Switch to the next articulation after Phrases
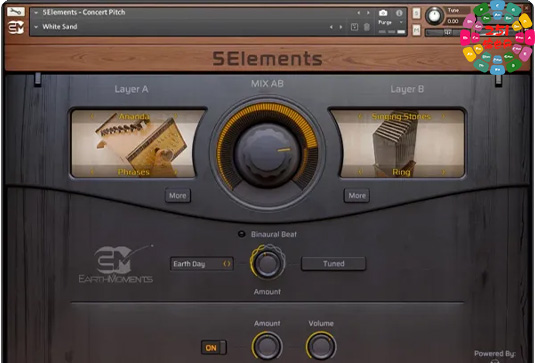Image resolution: width=535 pixels, height=363 pixels. [176, 172]
